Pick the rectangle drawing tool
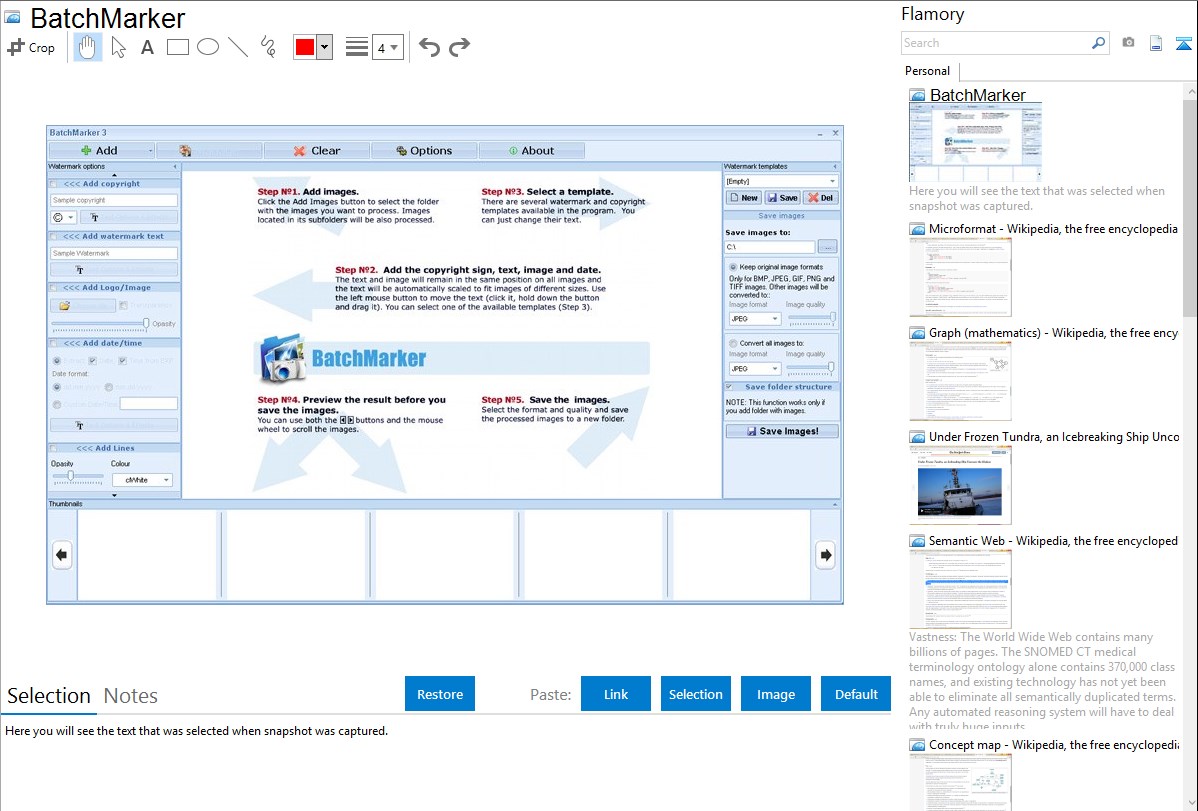1198x811 pixels. click(177, 47)
